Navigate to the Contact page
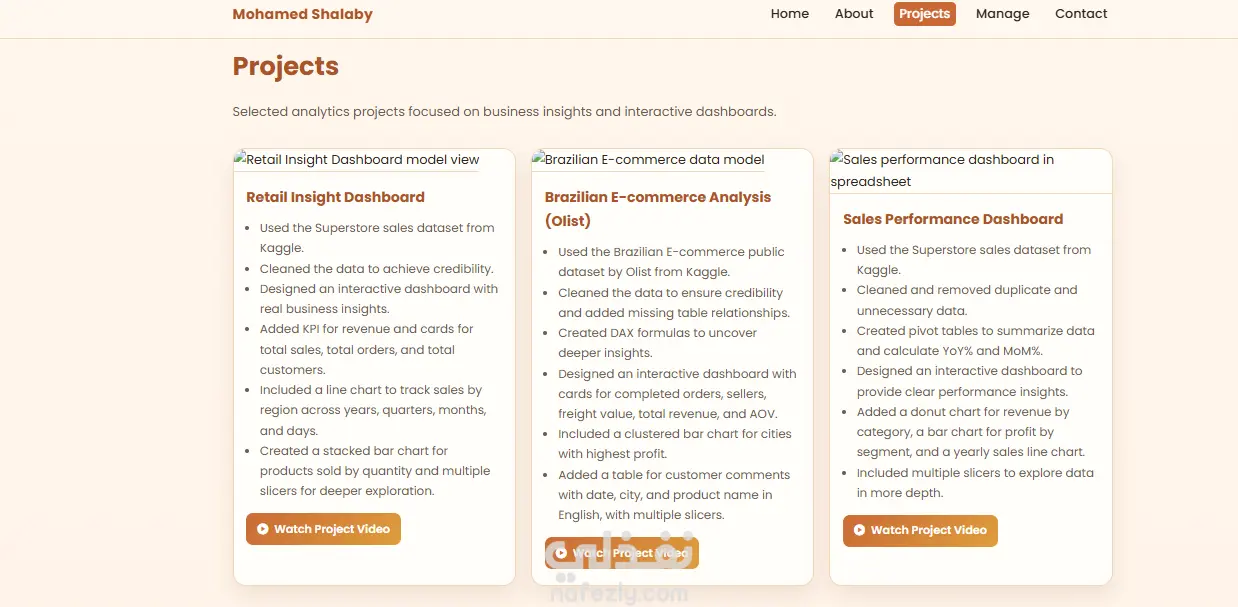This screenshot has width=1238, height=607. 1081,14
